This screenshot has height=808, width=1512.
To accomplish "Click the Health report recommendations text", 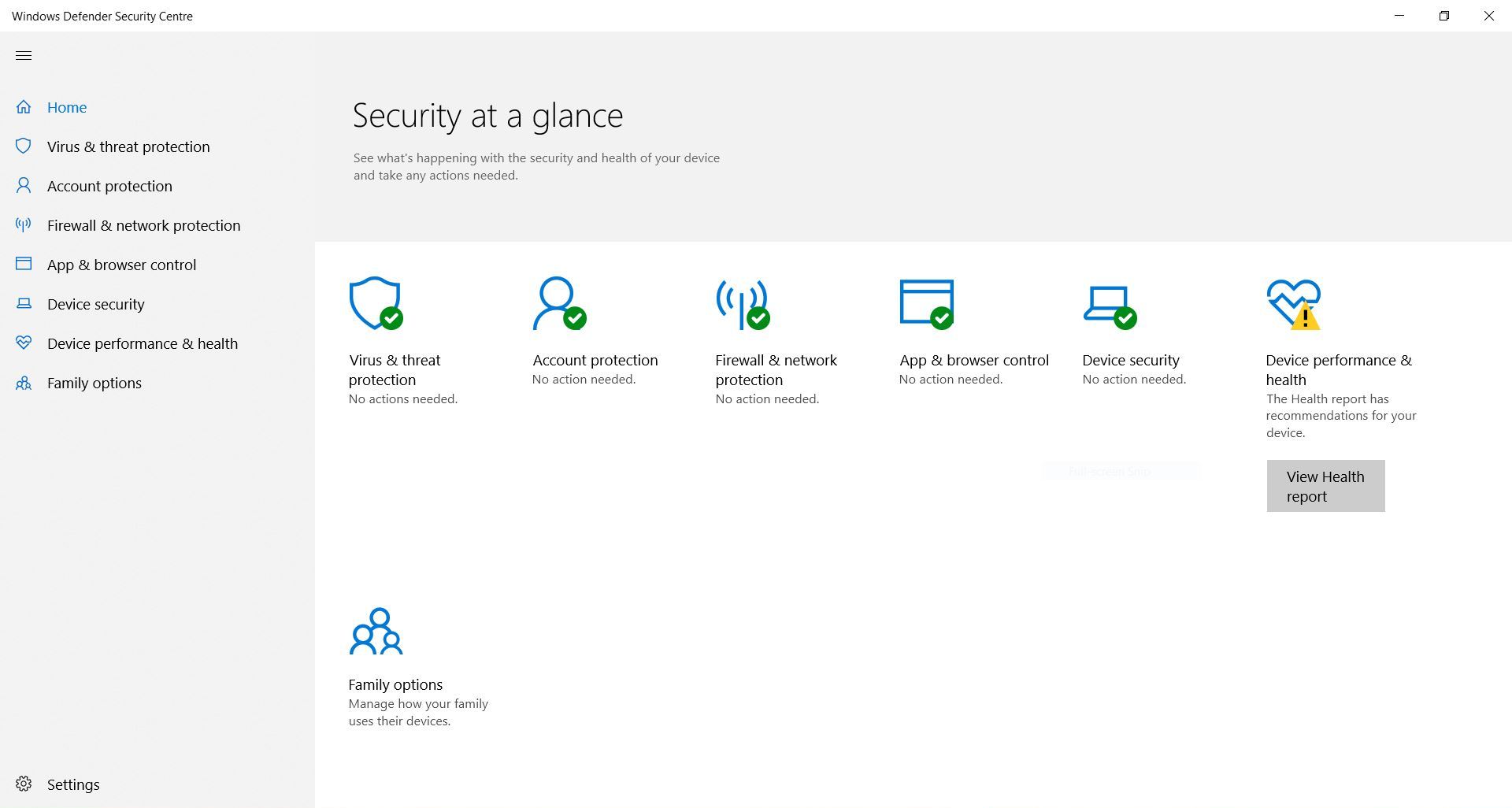I will 1341,416.
